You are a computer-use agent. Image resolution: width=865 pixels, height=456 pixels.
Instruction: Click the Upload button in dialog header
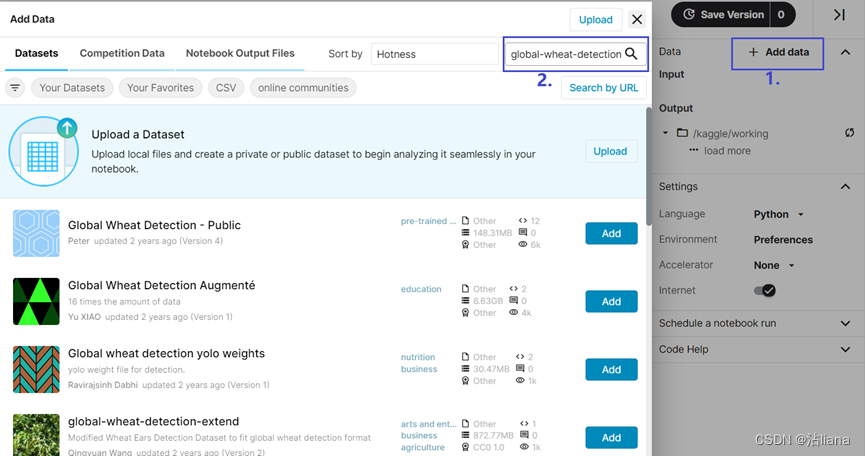click(596, 19)
